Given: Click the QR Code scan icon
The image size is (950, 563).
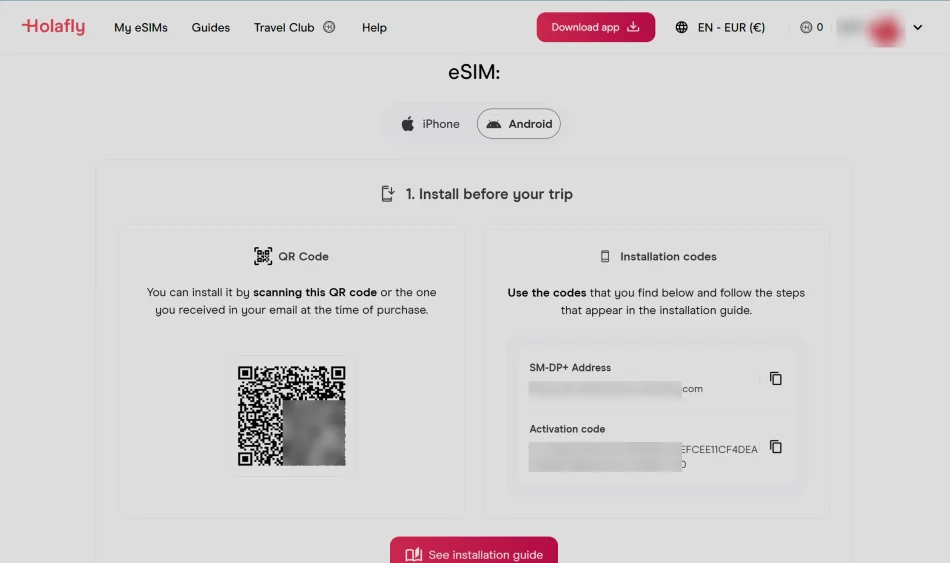Looking at the screenshot, I should point(263,256).
